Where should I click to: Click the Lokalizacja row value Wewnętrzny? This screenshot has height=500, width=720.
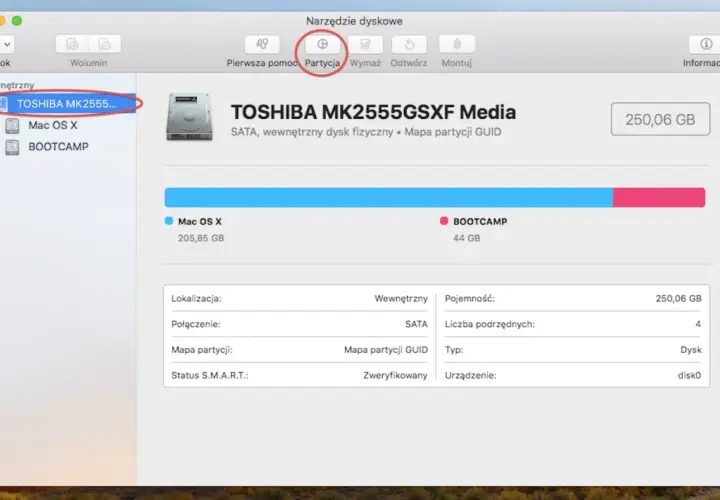tap(401, 298)
